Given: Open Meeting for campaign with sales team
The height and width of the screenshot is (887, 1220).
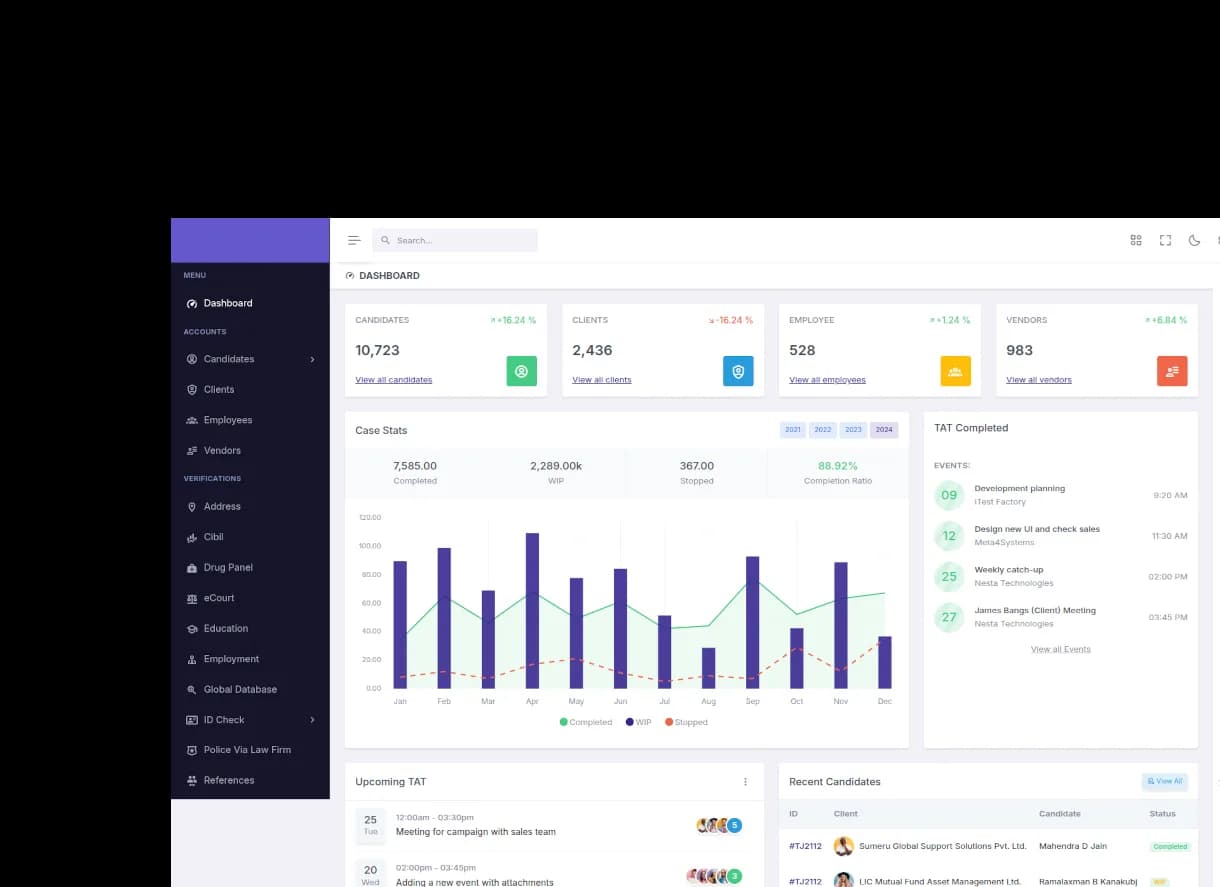Looking at the screenshot, I should (x=476, y=832).
